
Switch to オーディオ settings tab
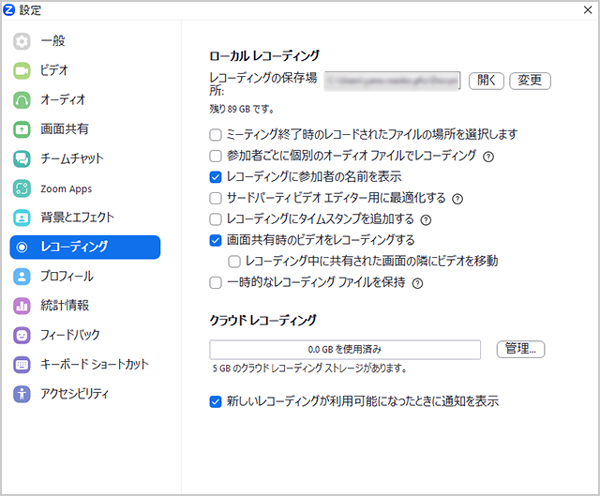63,100
